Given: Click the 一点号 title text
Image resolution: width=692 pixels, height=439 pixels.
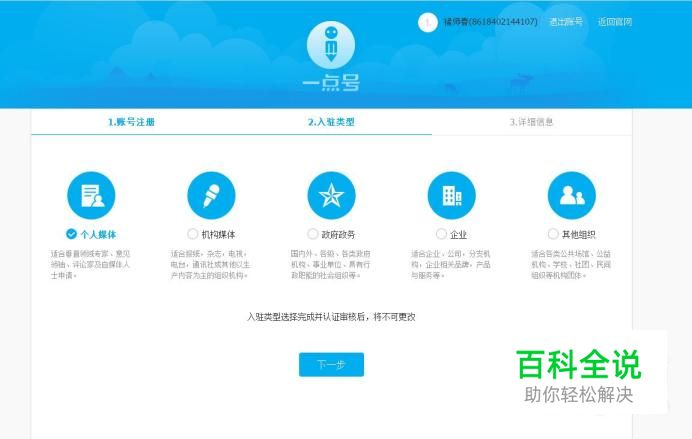Looking at the screenshot, I should (331, 83).
